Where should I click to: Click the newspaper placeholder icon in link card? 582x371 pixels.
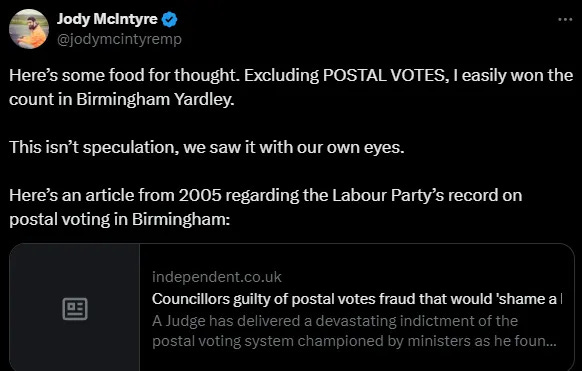pos(75,309)
